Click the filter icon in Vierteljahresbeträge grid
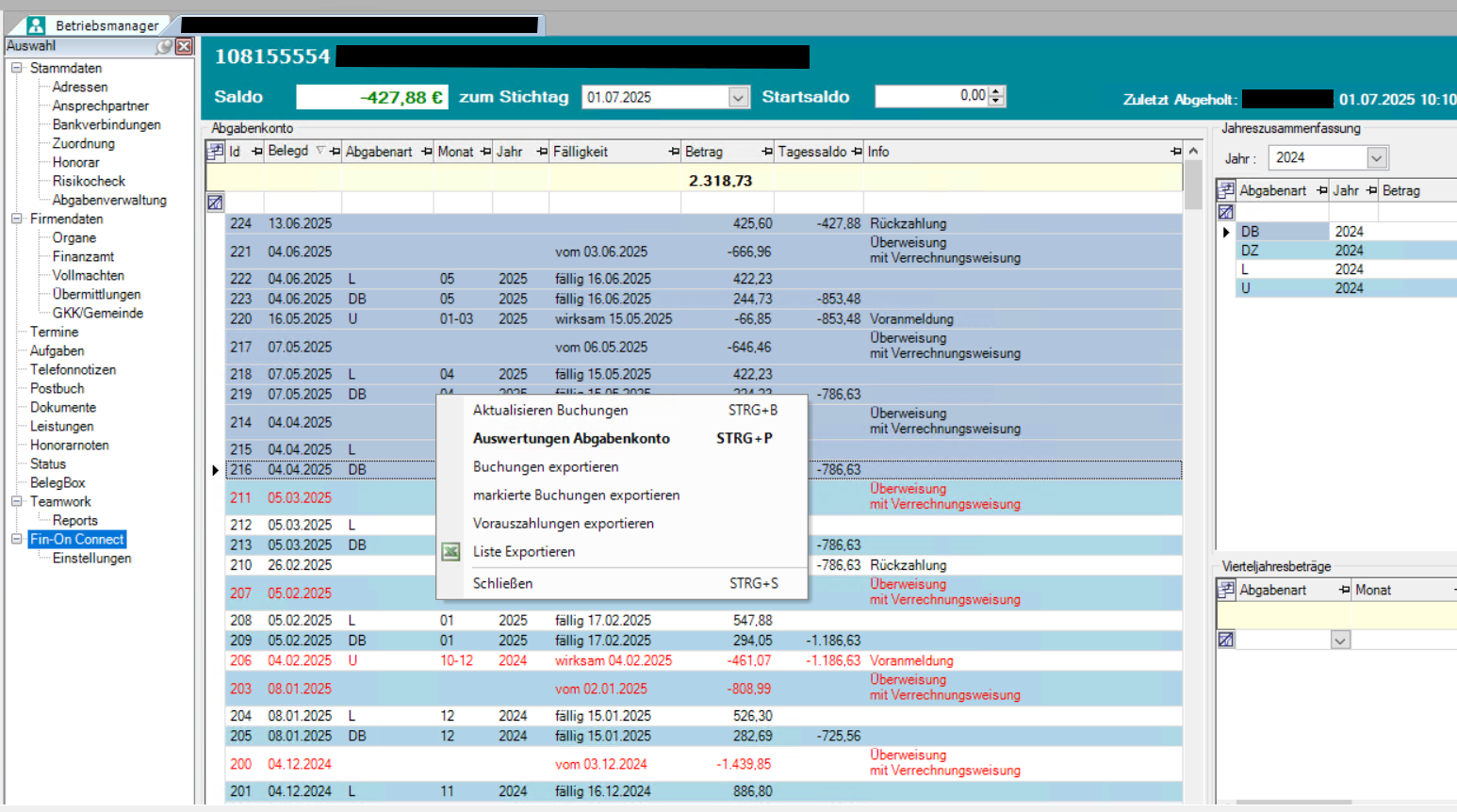 click(1225, 641)
